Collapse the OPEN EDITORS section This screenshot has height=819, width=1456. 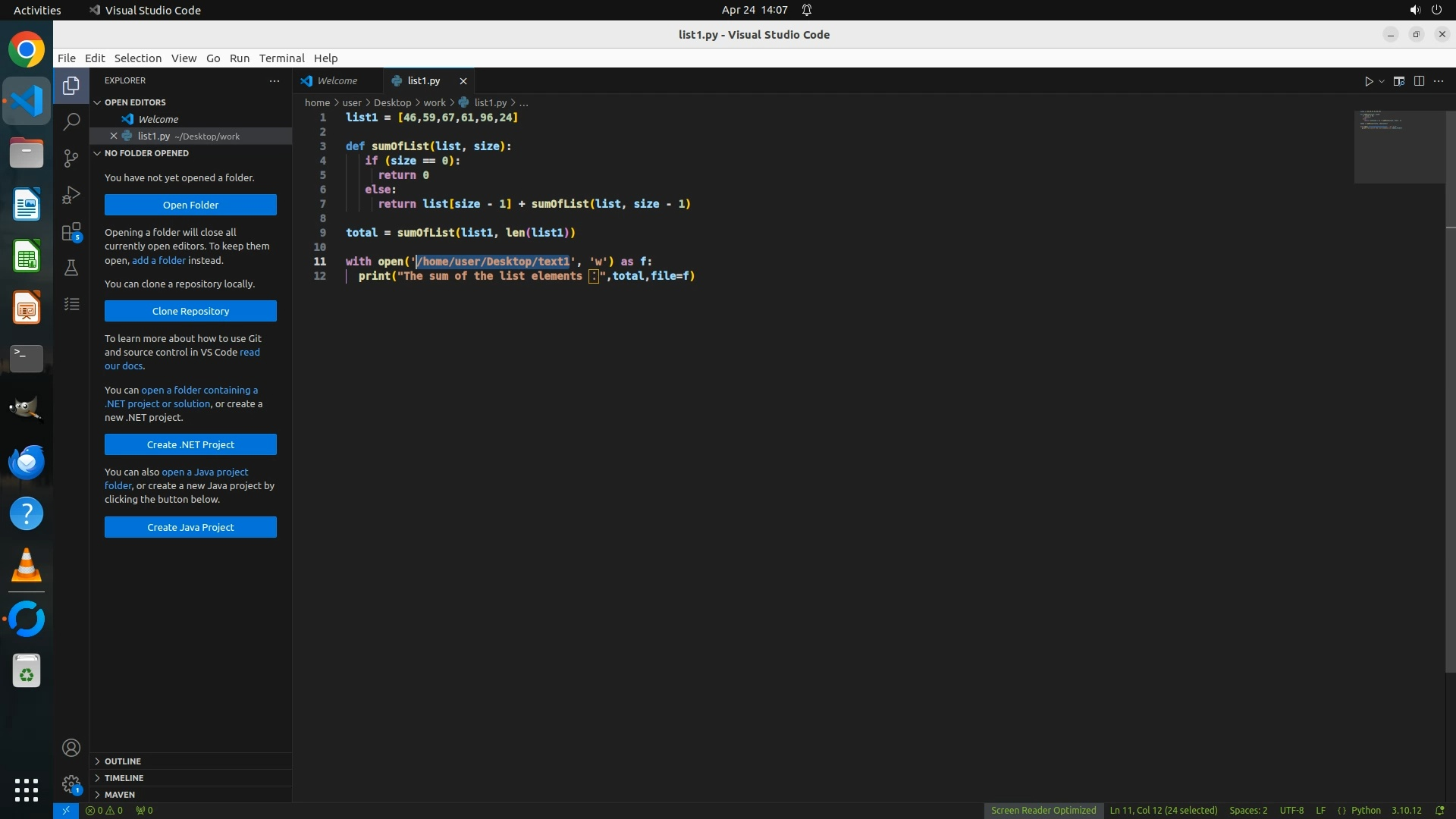(134, 102)
